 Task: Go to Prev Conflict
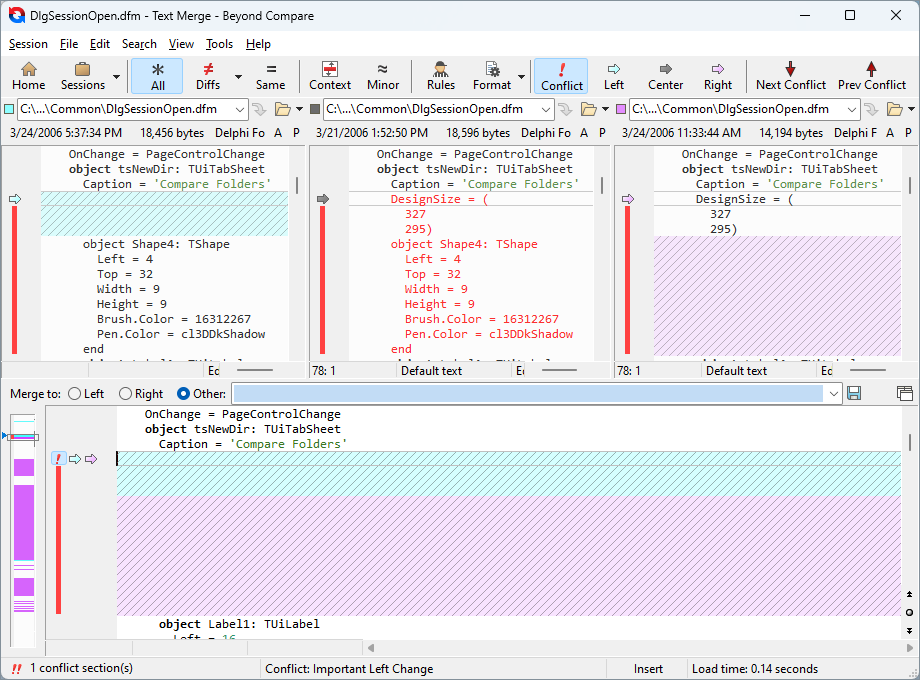pyautogui.click(x=871, y=76)
